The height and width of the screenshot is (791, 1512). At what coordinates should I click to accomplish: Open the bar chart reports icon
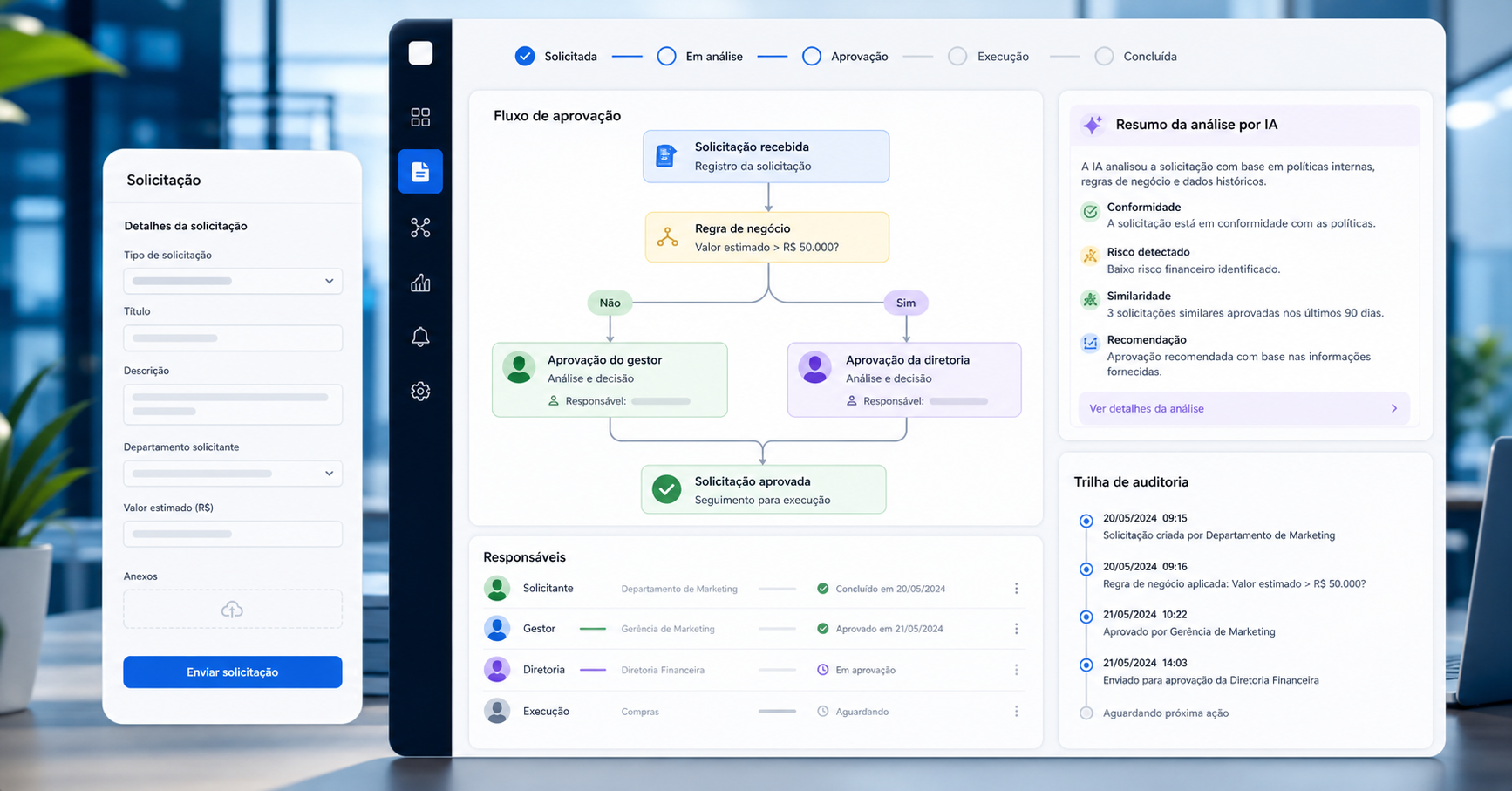point(420,283)
